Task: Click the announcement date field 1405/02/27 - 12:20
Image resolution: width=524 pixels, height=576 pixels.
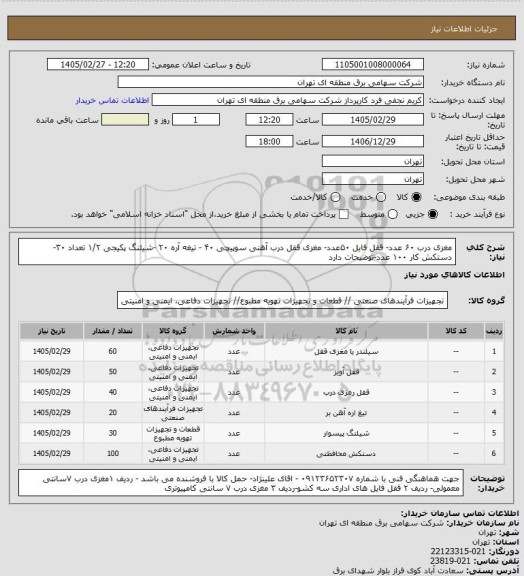Action: [x=98, y=65]
